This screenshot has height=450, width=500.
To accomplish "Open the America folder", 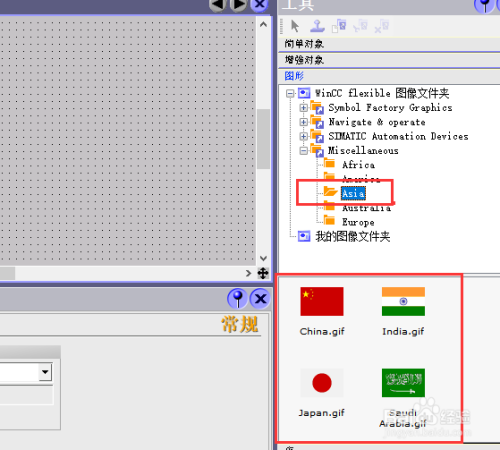I will [x=361, y=179].
